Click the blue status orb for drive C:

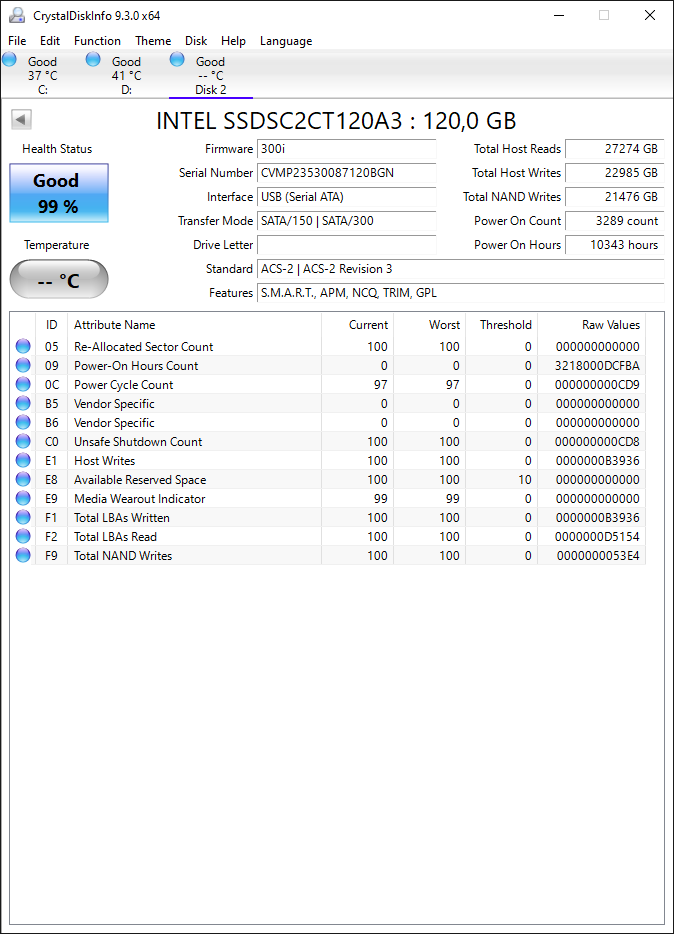click(x=10, y=59)
